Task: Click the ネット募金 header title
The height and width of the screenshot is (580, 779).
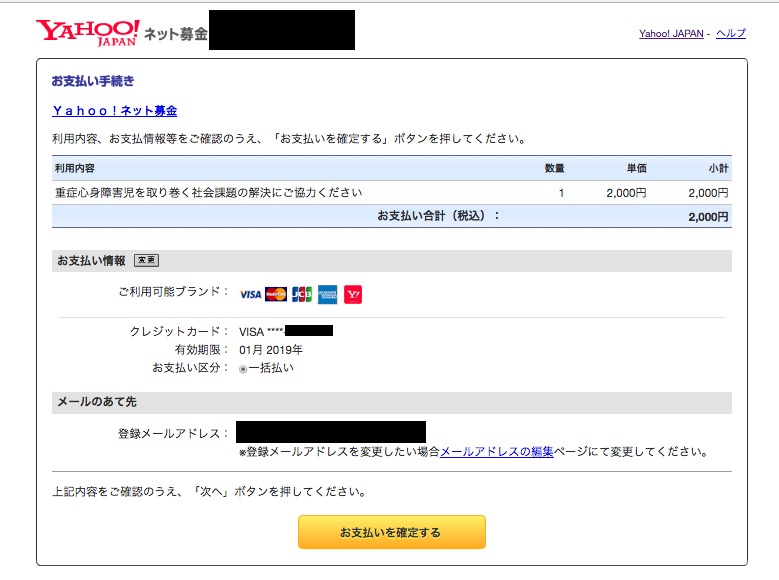Action: [x=176, y=34]
